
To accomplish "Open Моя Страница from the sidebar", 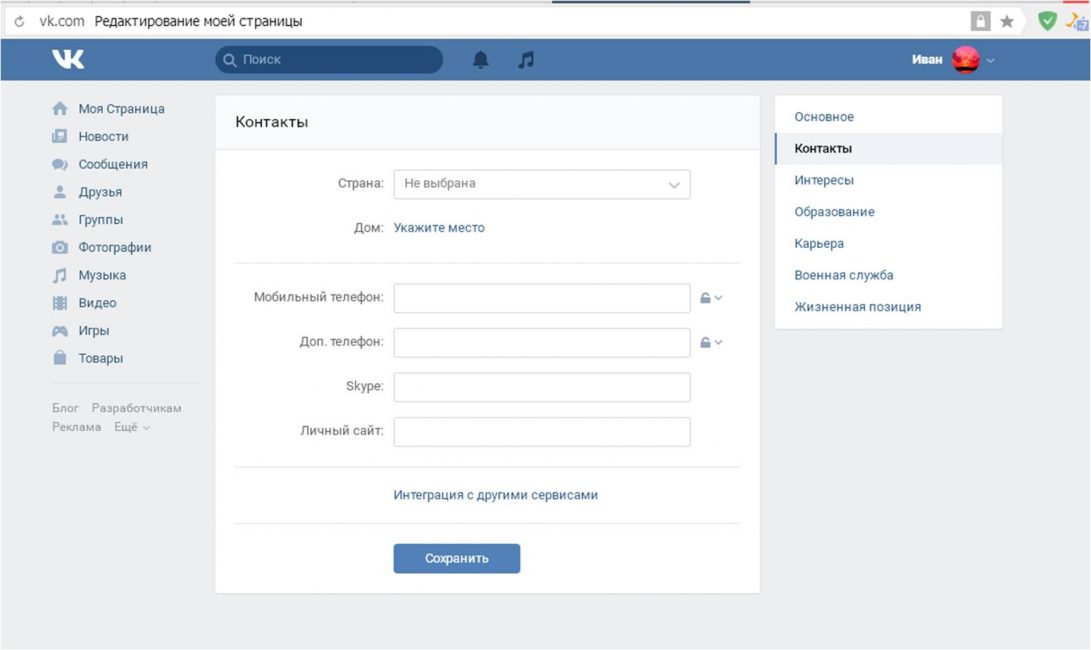I will click(x=121, y=109).
